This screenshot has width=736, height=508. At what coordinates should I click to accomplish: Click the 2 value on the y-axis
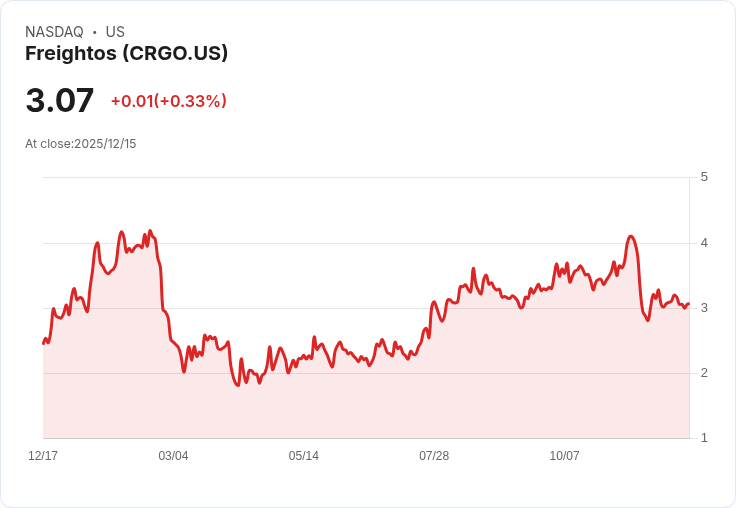coord(704,373)
